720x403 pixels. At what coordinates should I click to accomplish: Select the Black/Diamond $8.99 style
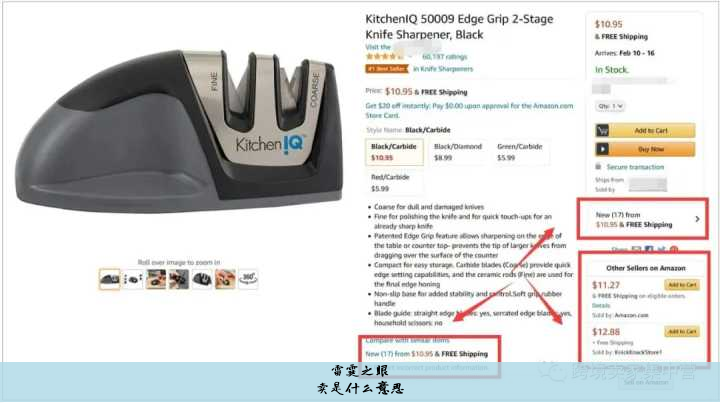coord(457,152)
